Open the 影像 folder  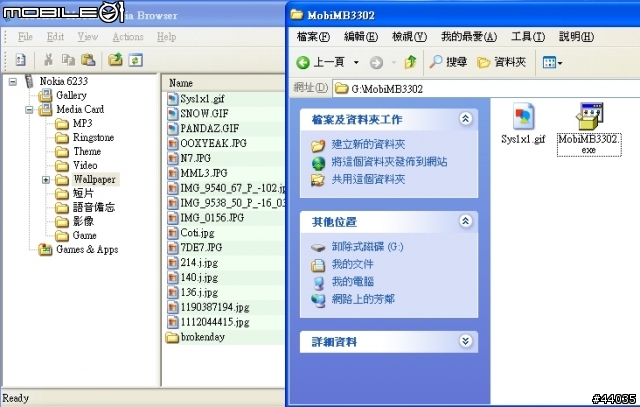click(83, 221)
